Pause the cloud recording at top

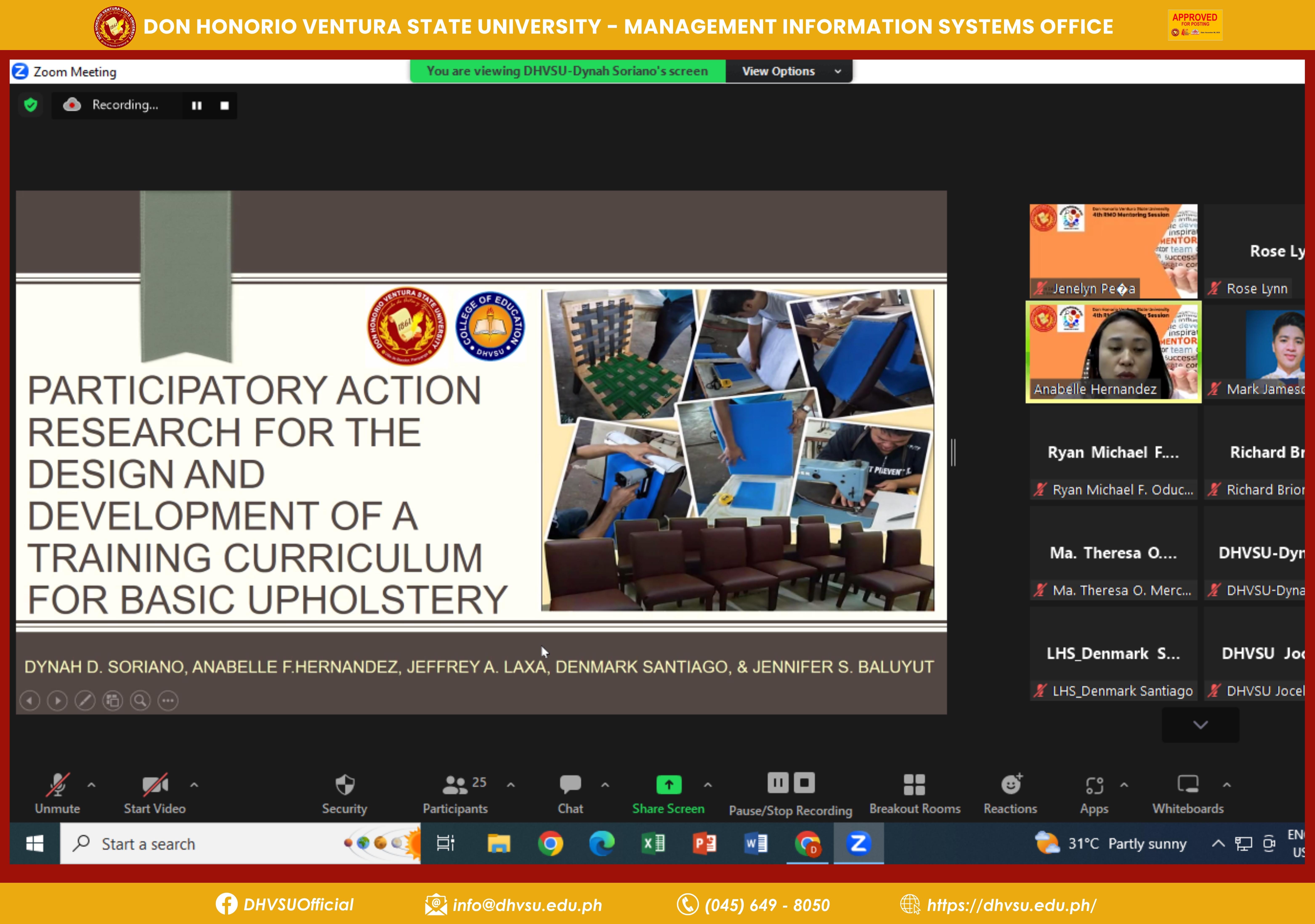click(x=197, y=105)
